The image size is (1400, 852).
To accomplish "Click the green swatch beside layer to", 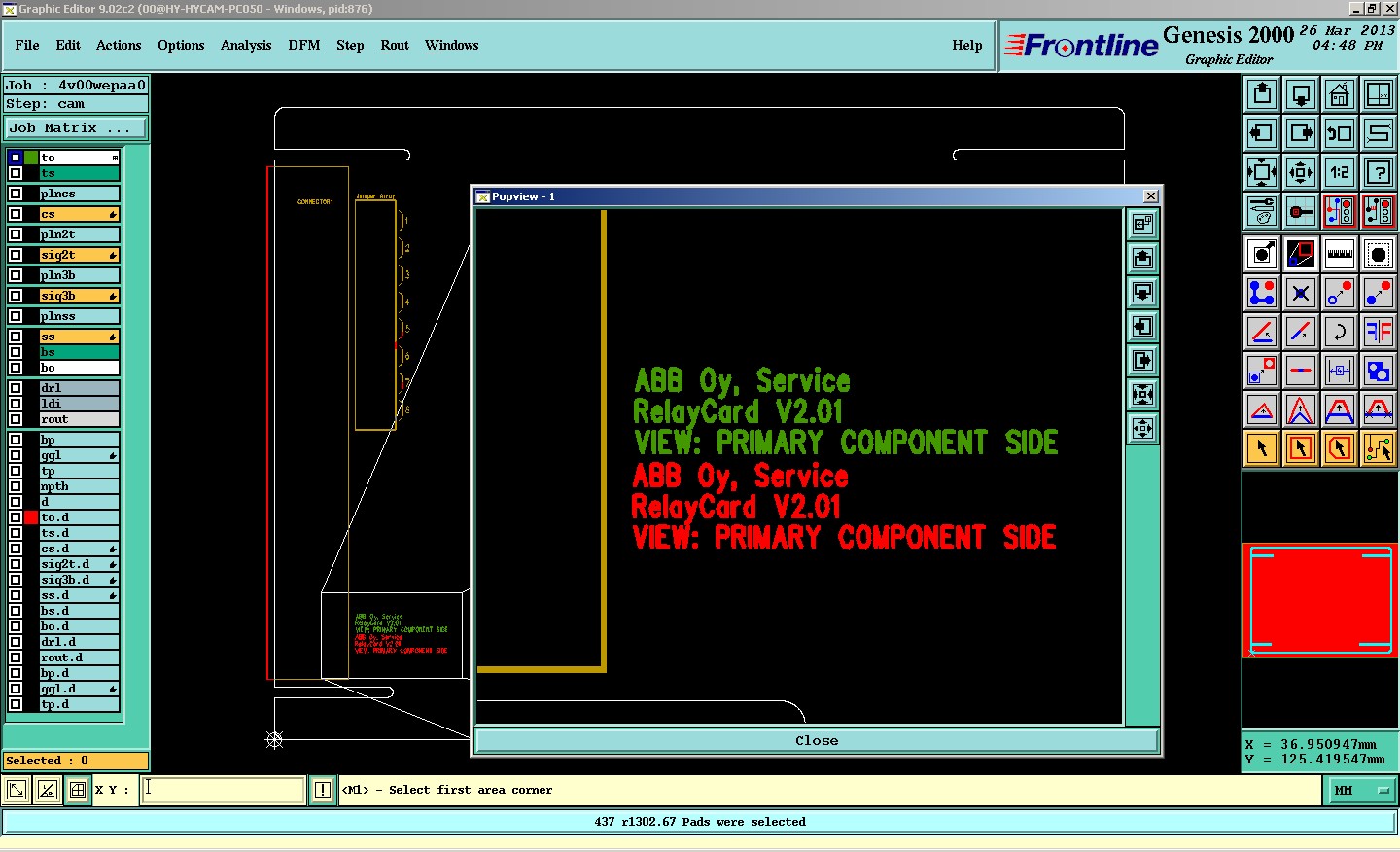I will click(x=31, y=158).
